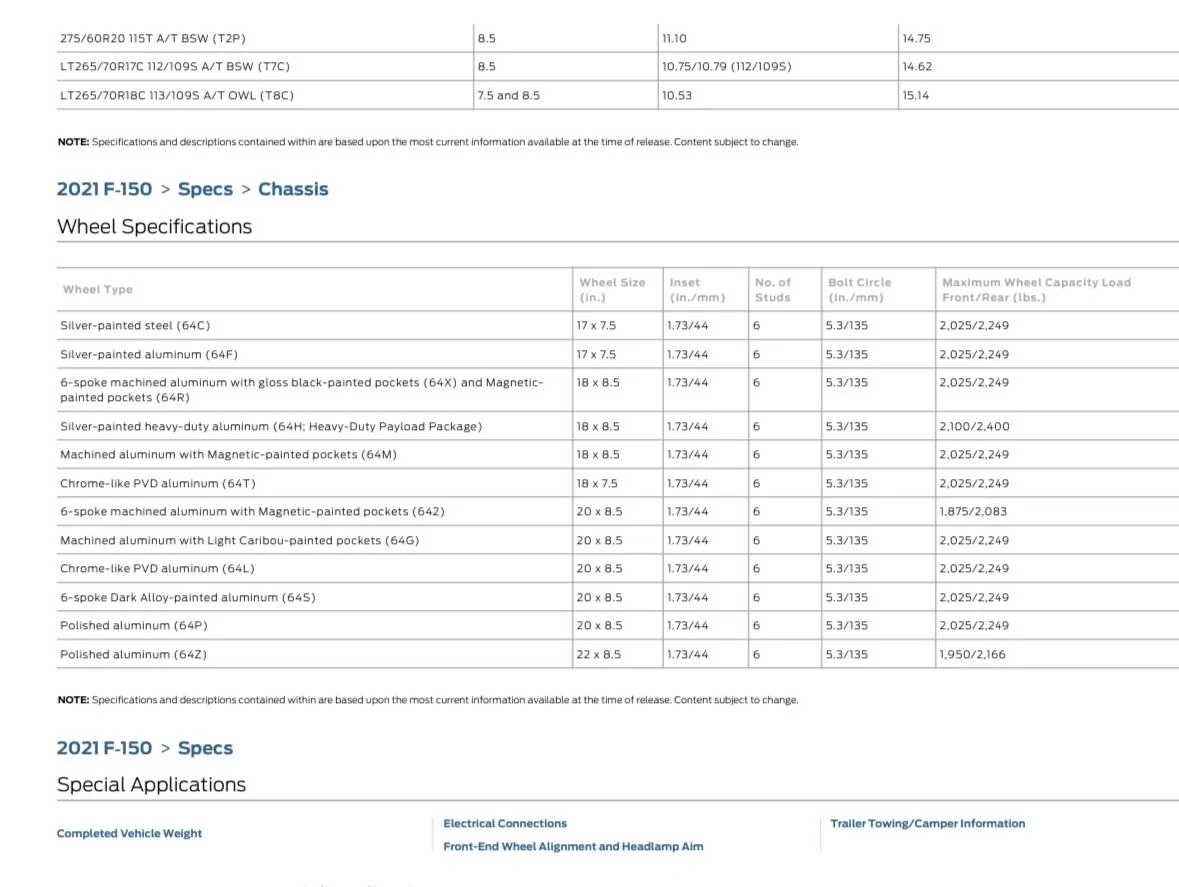Click the Silver-painted steel (64C) row label
This screenshot has height=887, width=1179.
click(x=135, y=326)
